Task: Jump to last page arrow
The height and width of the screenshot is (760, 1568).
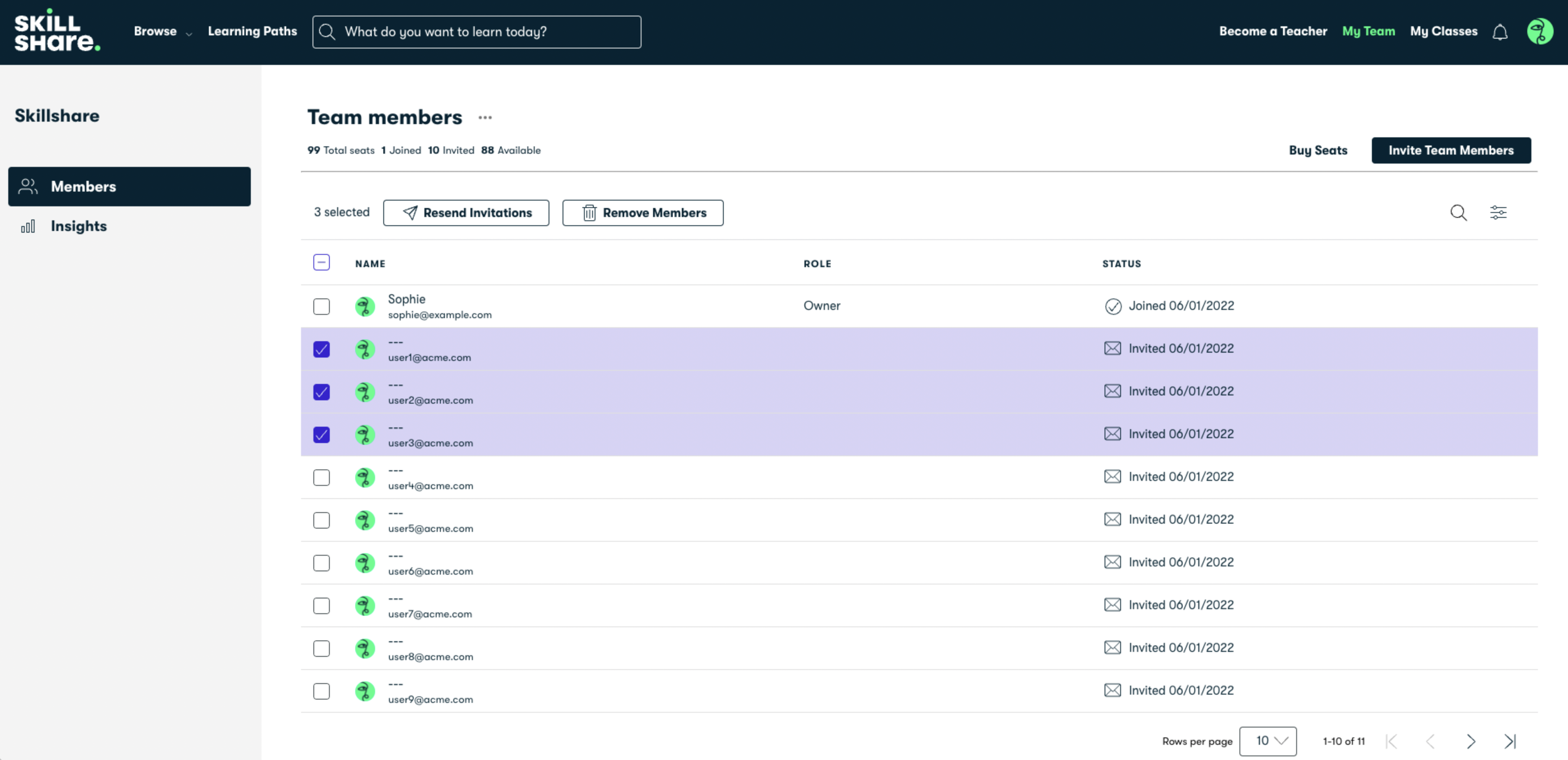Action: point(1510,741)
